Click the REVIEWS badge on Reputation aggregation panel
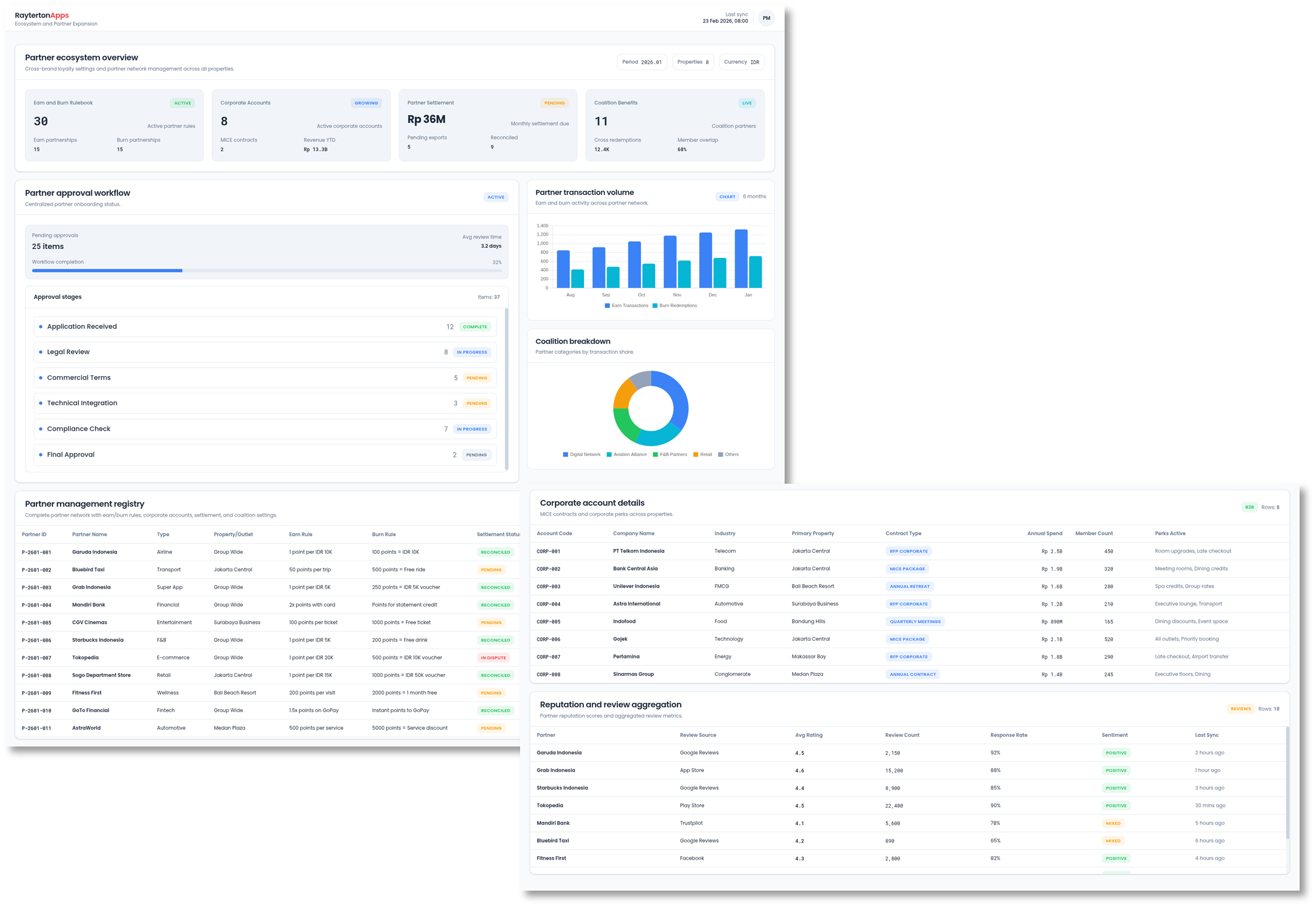This screenshot has height=907, width=1316. tap(1241, 708)
